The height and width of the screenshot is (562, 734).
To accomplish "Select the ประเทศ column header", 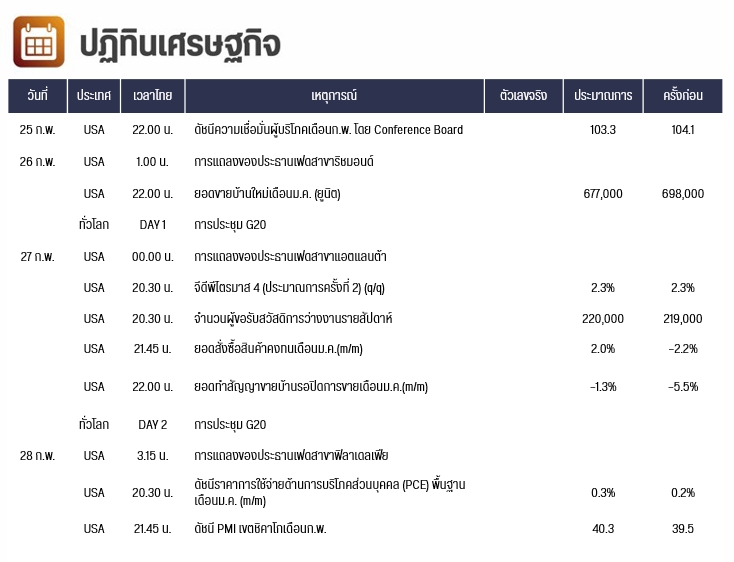I will click(94, 96).
